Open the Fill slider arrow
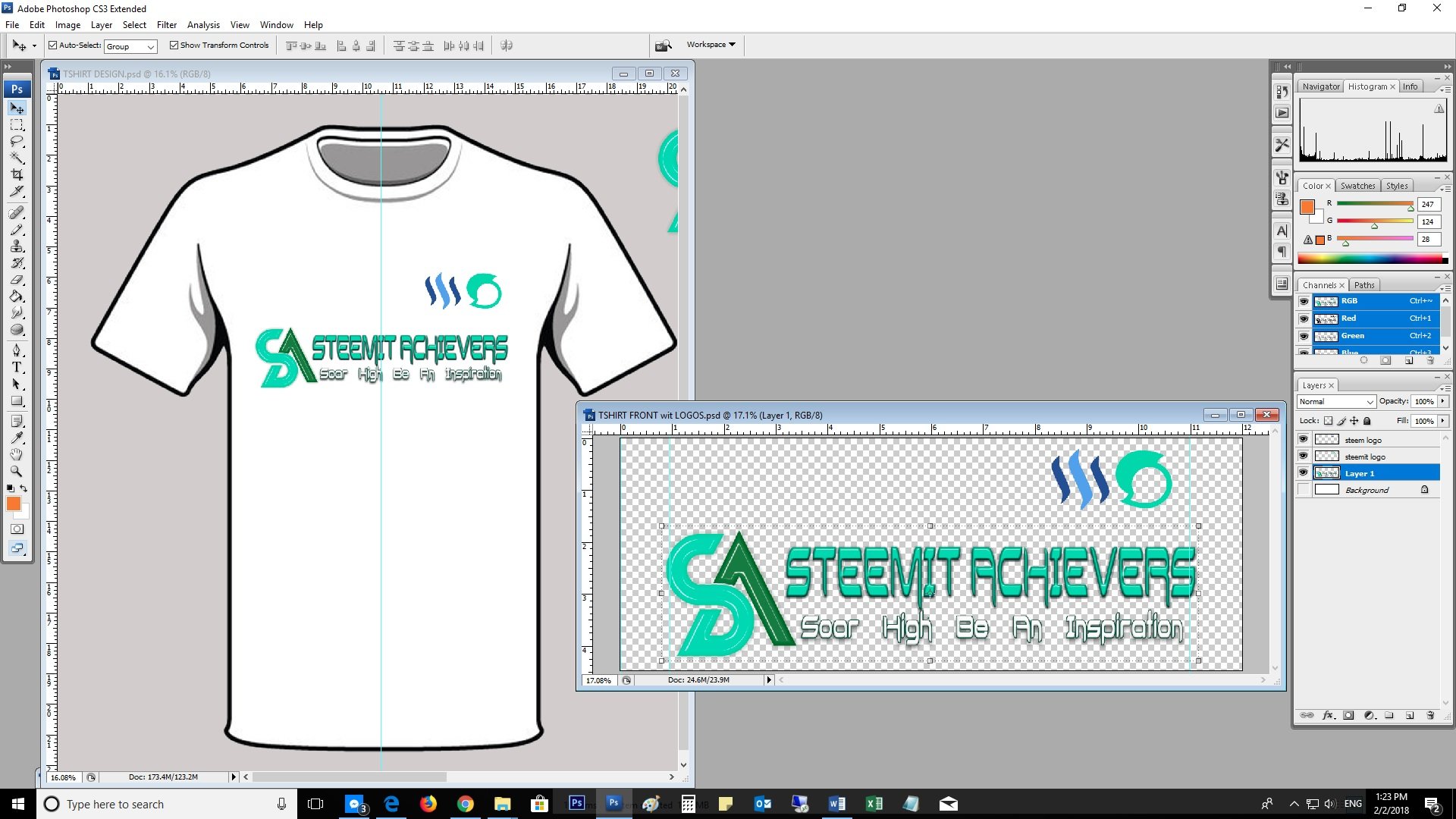Screen dimensions: 1456x819 click(1442, 421)
